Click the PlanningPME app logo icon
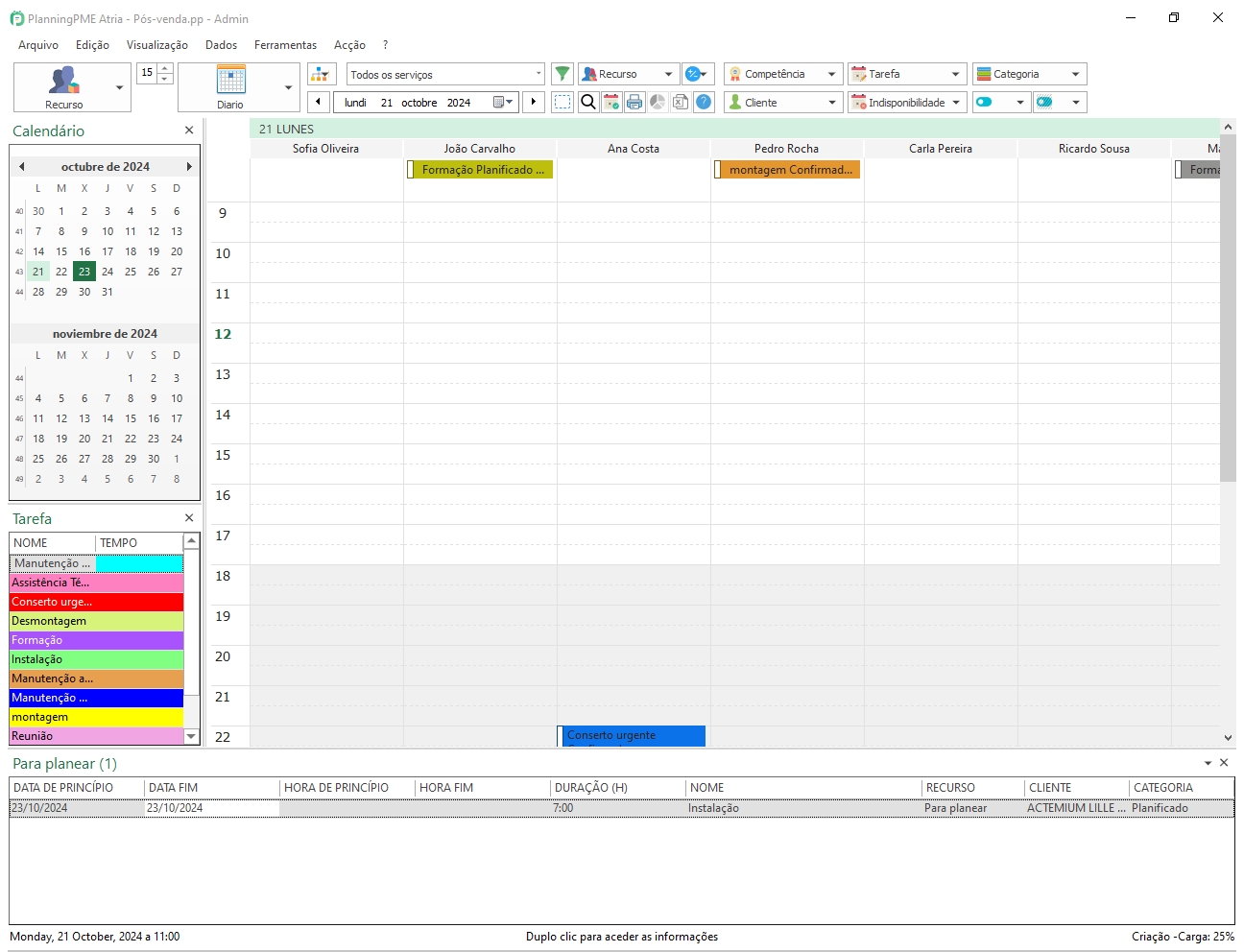Image resolution: width=1244 pixels, height=952 pixels. (x=16, y=18)
